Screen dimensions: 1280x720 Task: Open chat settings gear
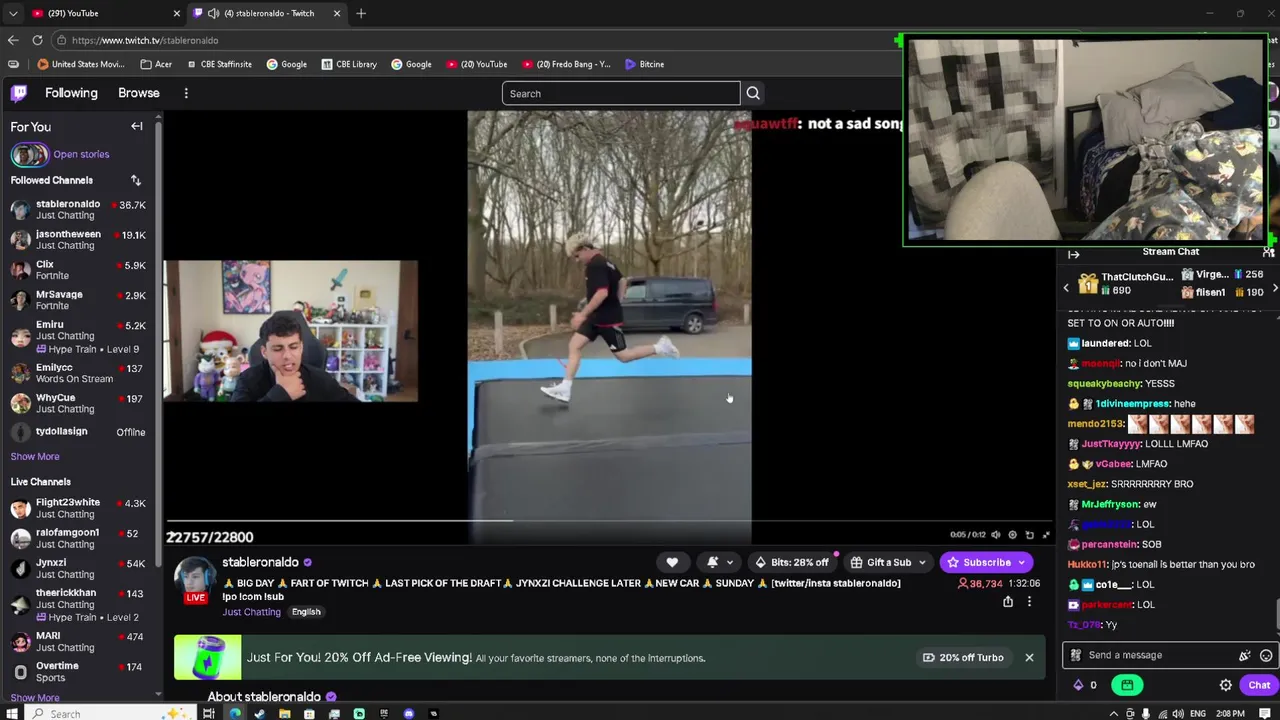click(x=1226, y=685)
